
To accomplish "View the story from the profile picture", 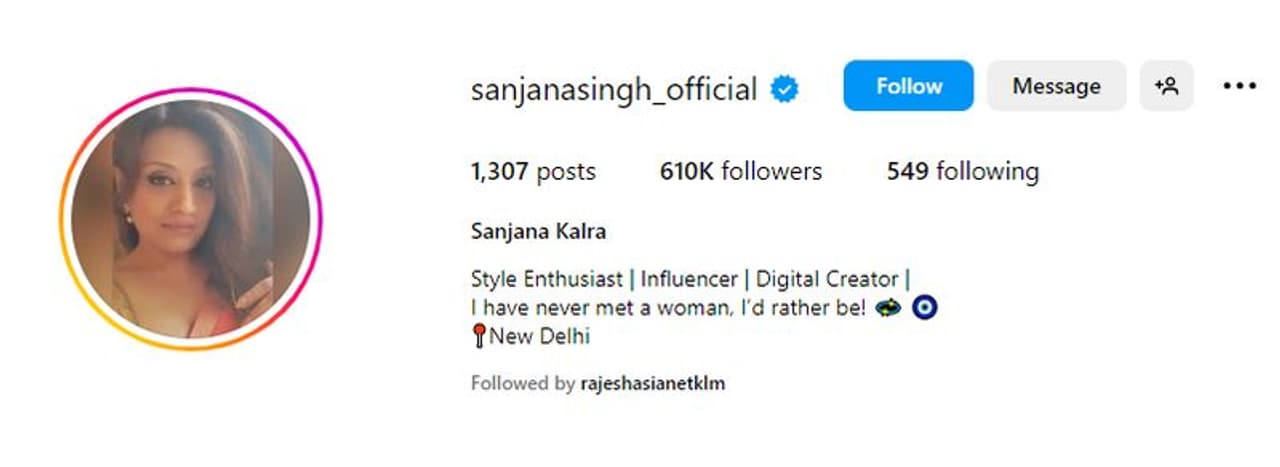I will (191, 219).
